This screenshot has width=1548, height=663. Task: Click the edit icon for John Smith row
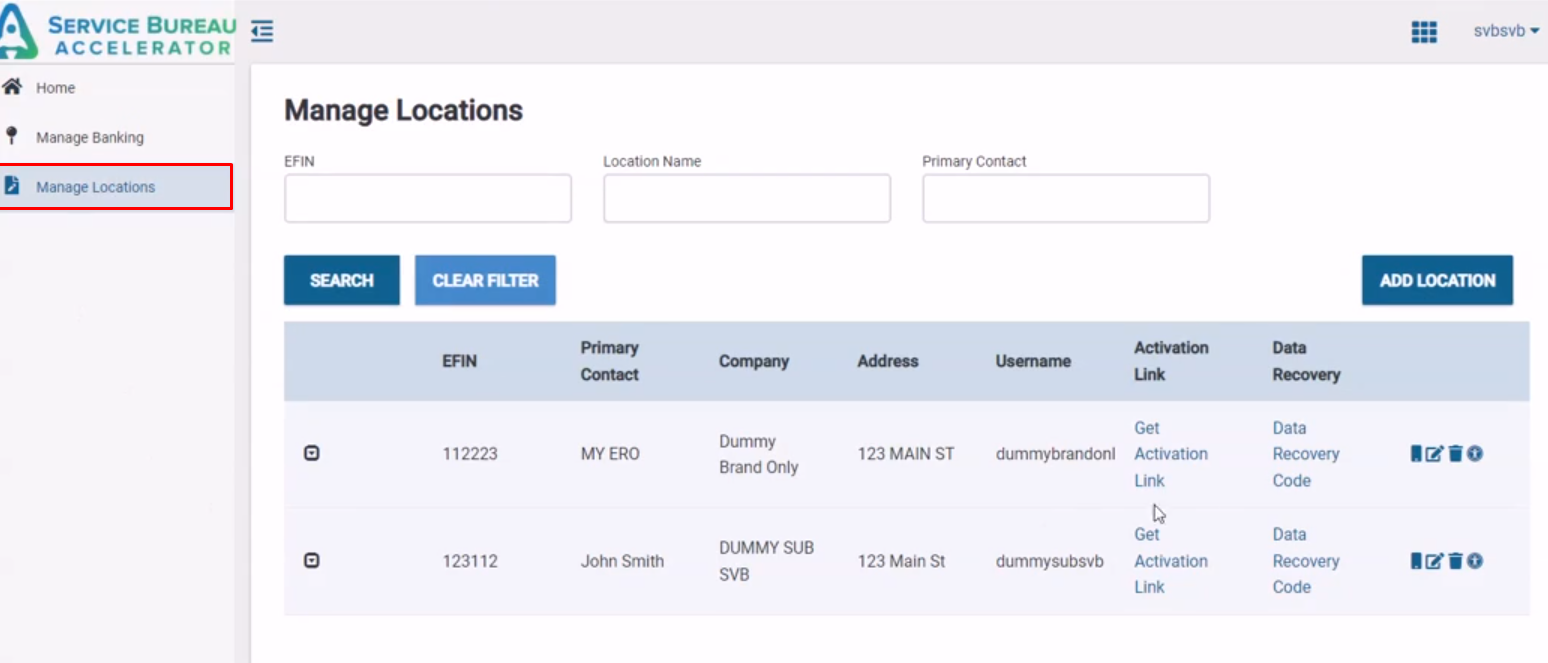click(1434, 561)
